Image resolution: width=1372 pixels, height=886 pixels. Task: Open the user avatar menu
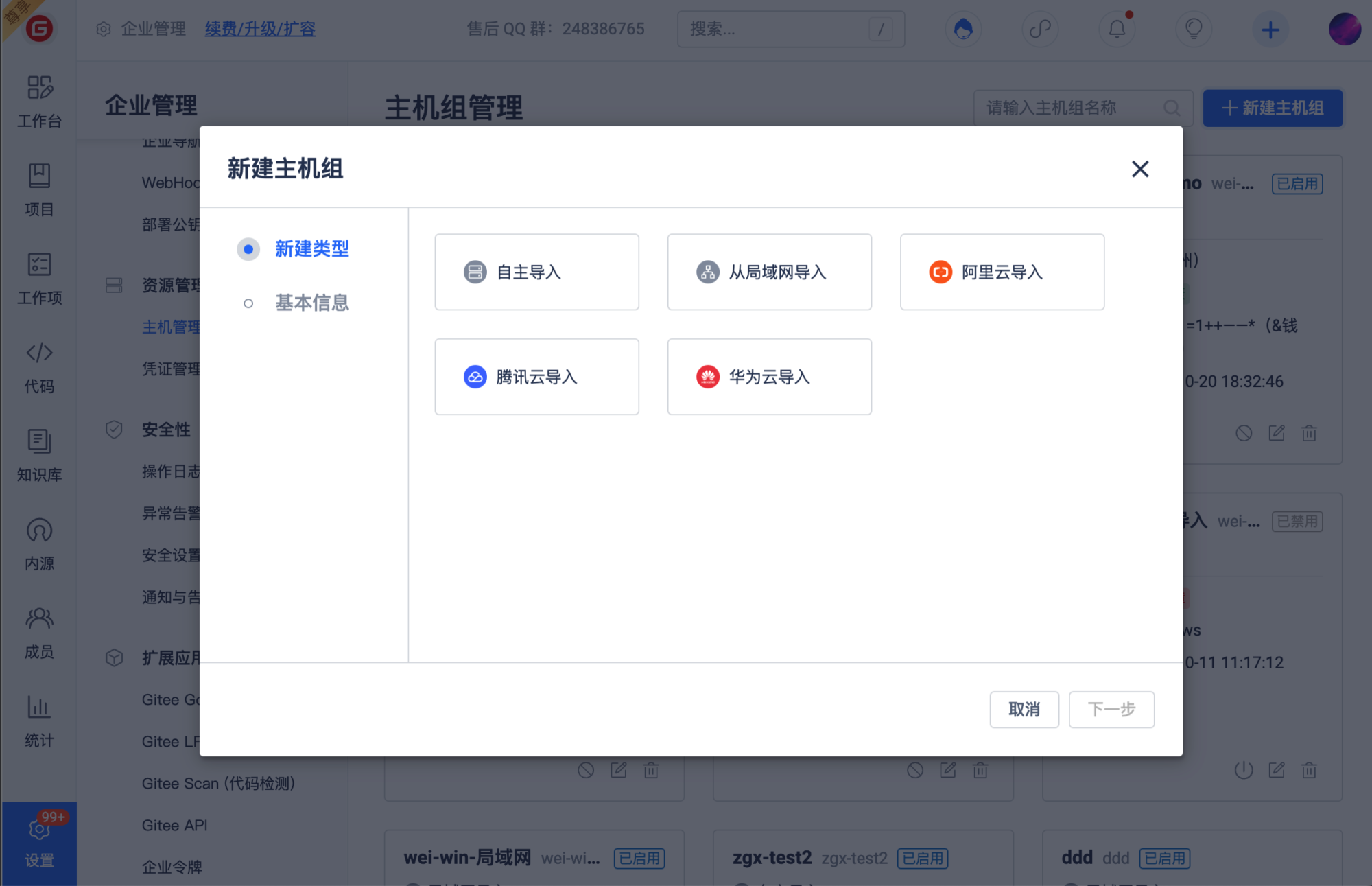pyautogui.click(x=1345, y=30)
